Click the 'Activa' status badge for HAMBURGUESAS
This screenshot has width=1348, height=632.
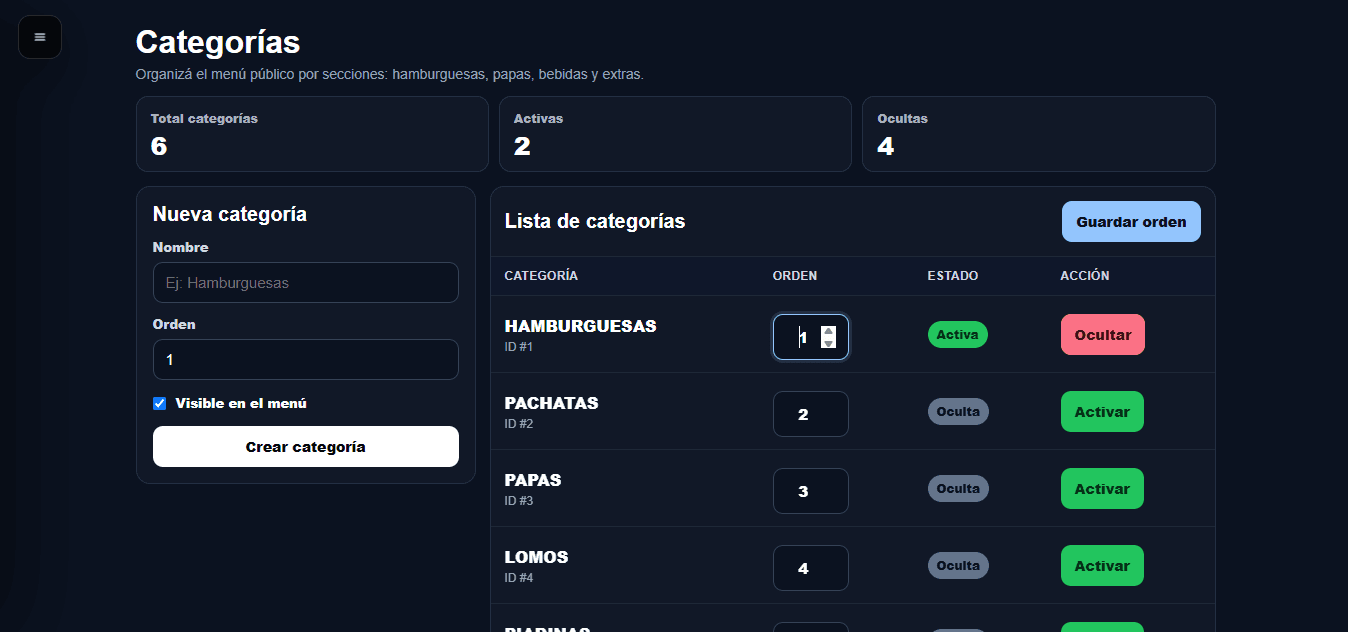957,335
